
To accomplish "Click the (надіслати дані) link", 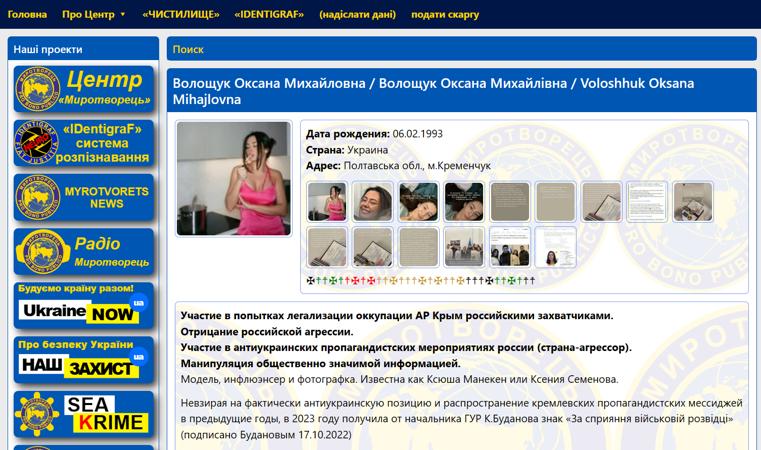I will tap(357, 15).
